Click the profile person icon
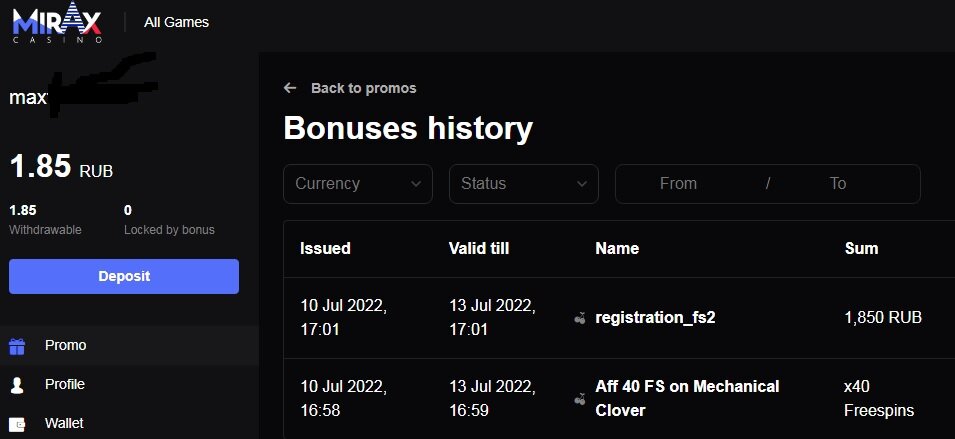Image resolution: width=955 pixels, height=439 pixels. tap(17, 385)
